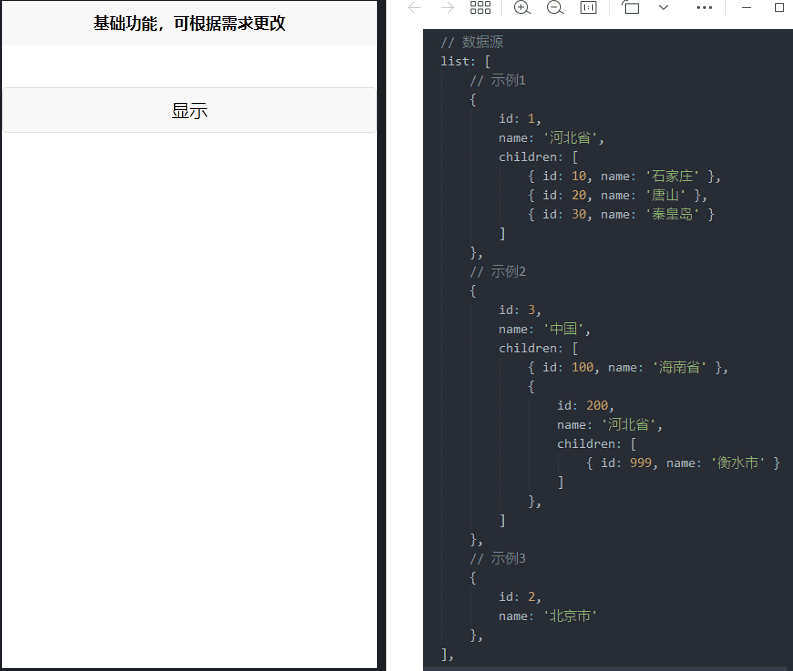Expand the chevron dropdown beside the rotate icon
Image resolution: width=793 pixels, height=671 pixels.
664,8
